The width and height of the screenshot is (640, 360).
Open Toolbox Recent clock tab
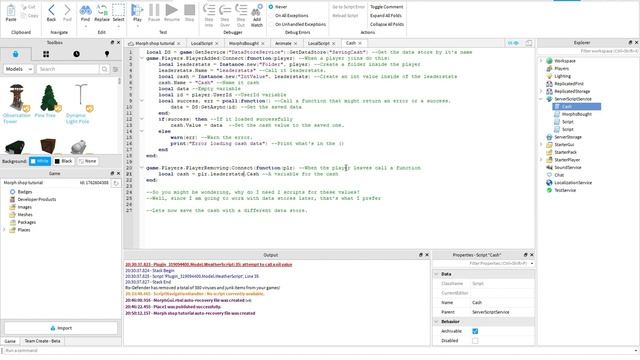[76, 54]
